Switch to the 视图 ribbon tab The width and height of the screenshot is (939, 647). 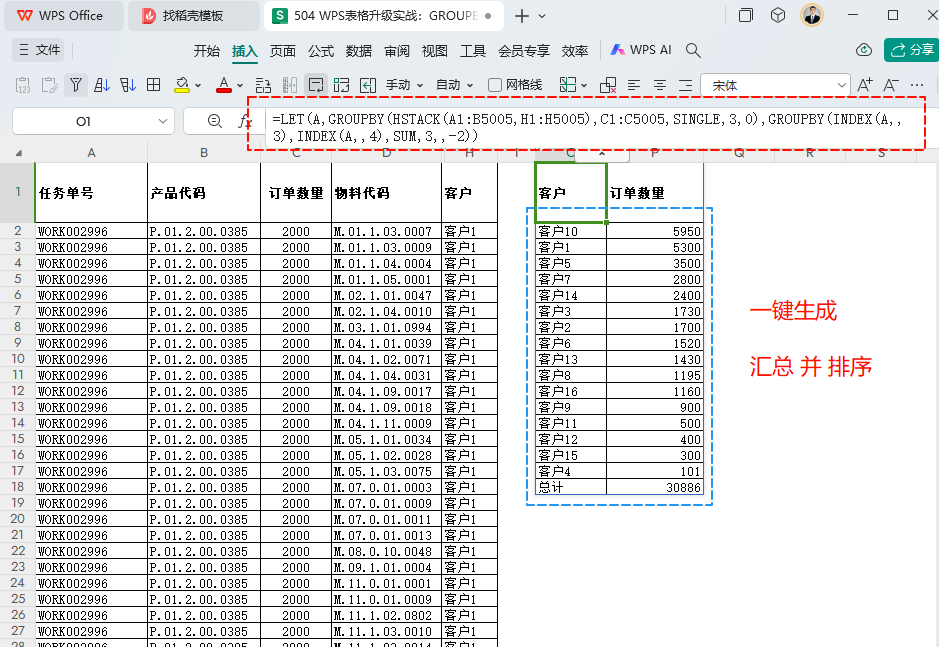click(x=435, y=51)
